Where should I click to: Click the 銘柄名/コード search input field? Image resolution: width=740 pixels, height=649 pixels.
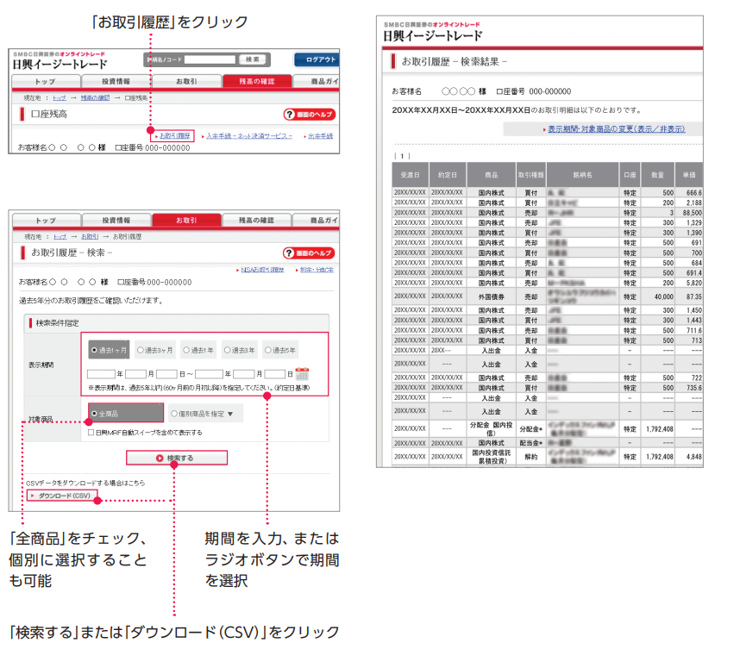click(x=208, y=60)
